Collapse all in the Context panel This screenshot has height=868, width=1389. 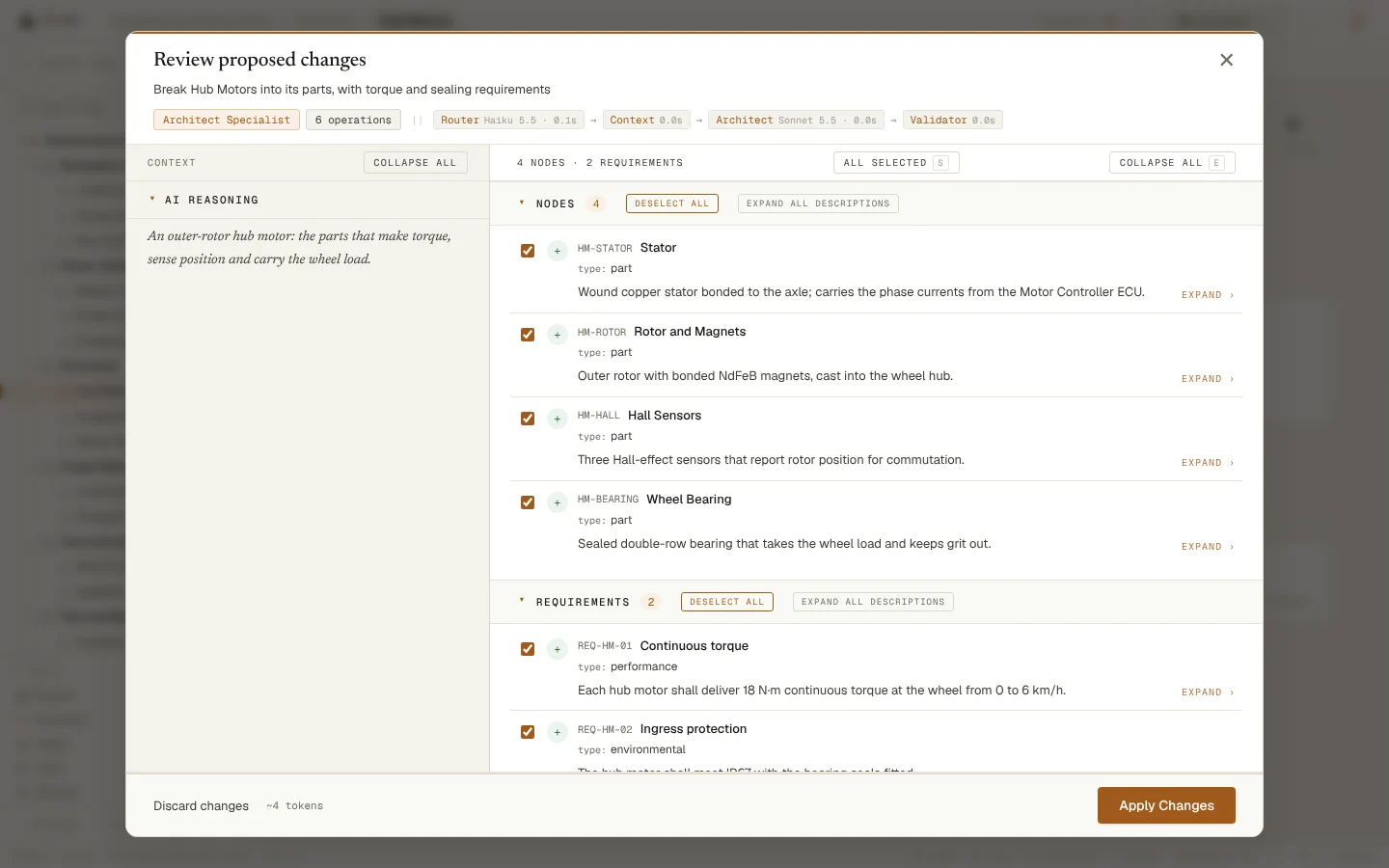click(x=415, y=163)
